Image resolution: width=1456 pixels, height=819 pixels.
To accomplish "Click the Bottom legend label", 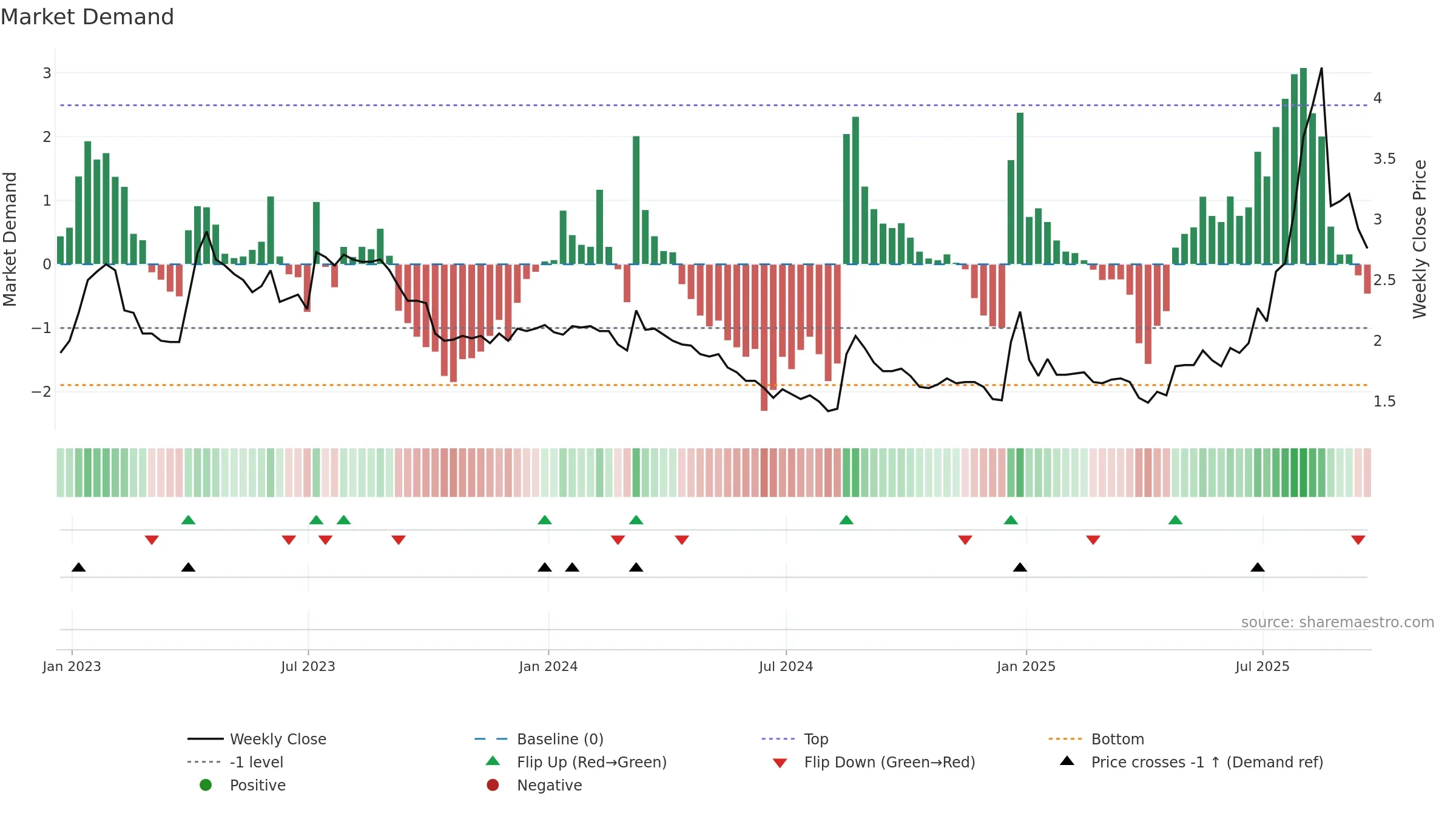I will point(1117,739).
